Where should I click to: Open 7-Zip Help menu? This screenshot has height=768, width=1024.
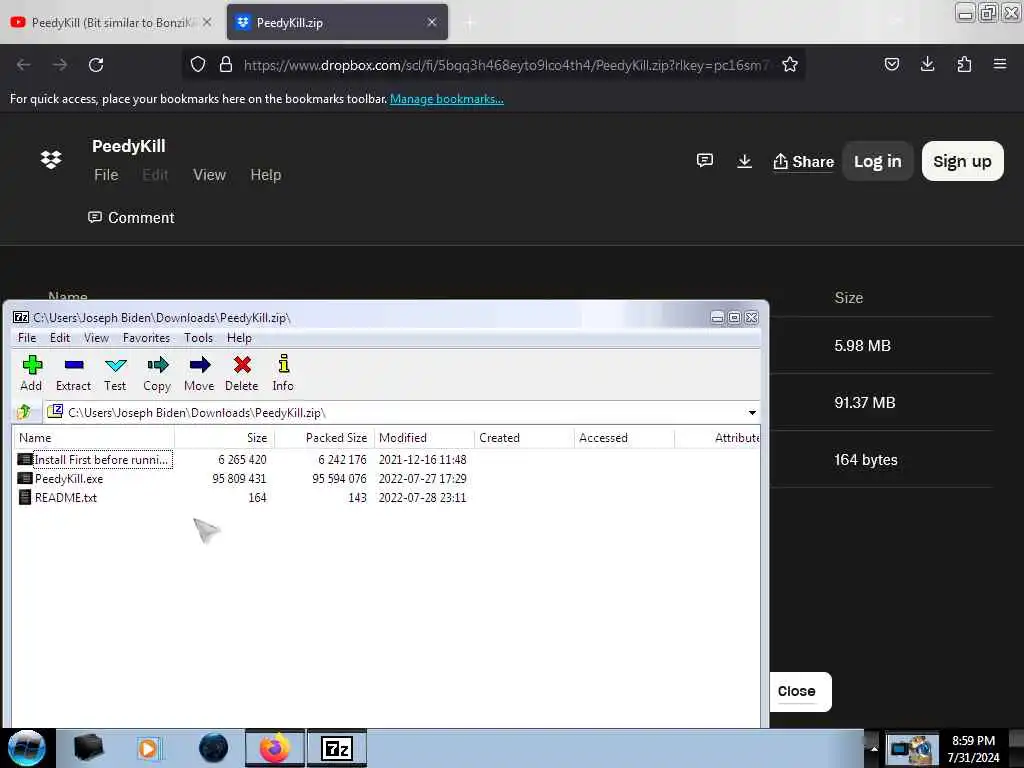pyautogui.click(x=239, y=338)
